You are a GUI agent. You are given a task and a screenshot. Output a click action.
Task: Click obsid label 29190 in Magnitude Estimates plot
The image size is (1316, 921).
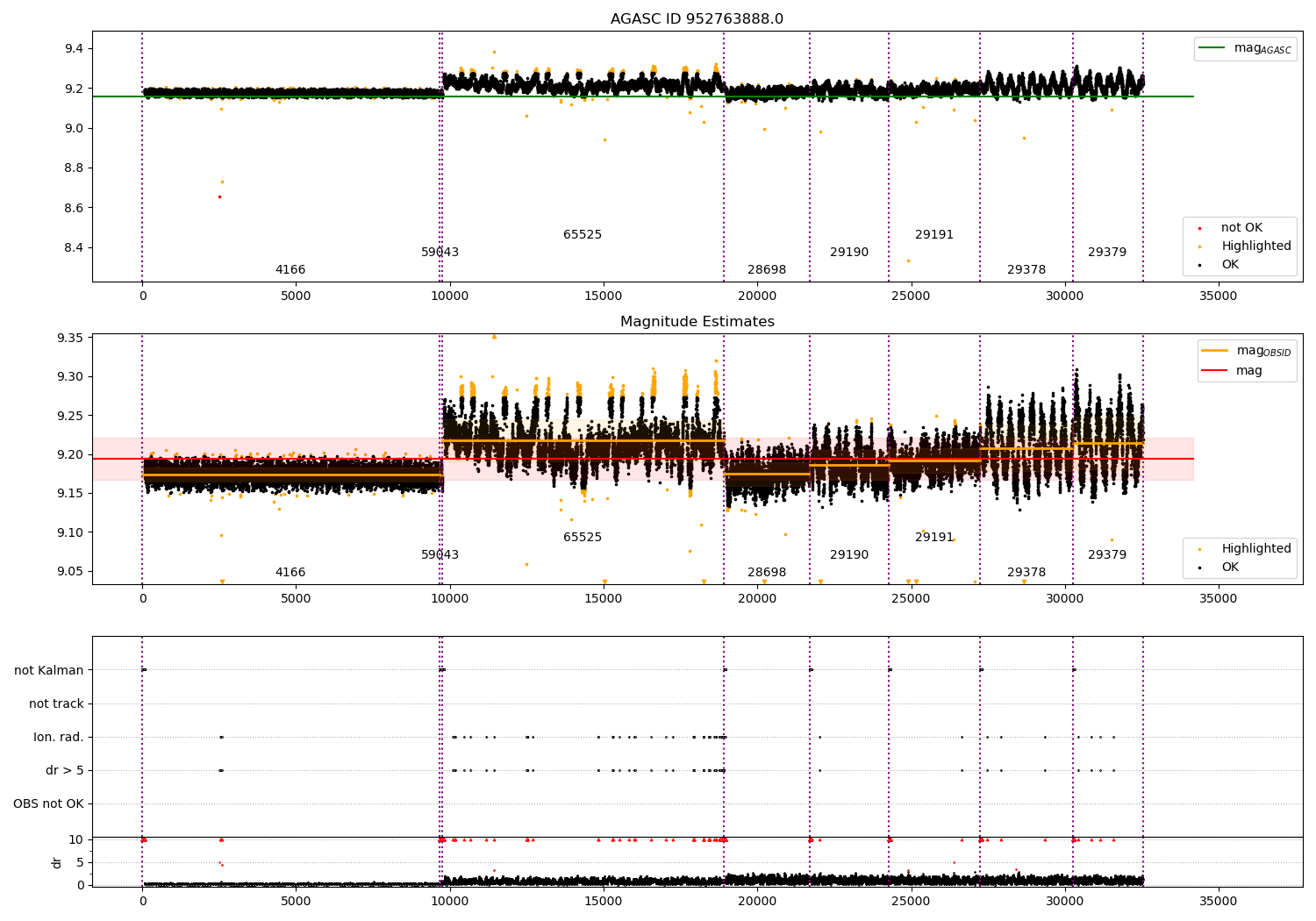point(849,555)
